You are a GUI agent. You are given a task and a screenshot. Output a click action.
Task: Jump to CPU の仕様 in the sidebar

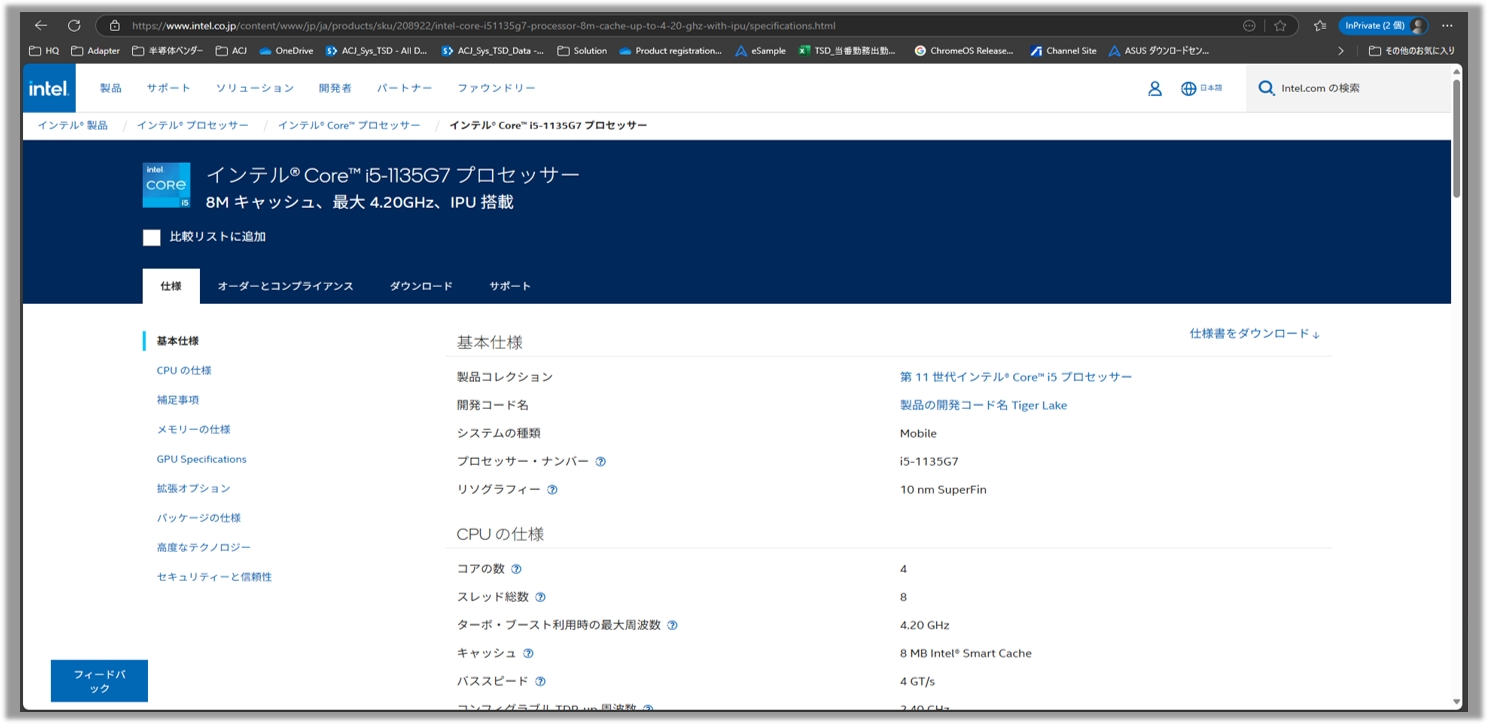click(x=184, y=370)
